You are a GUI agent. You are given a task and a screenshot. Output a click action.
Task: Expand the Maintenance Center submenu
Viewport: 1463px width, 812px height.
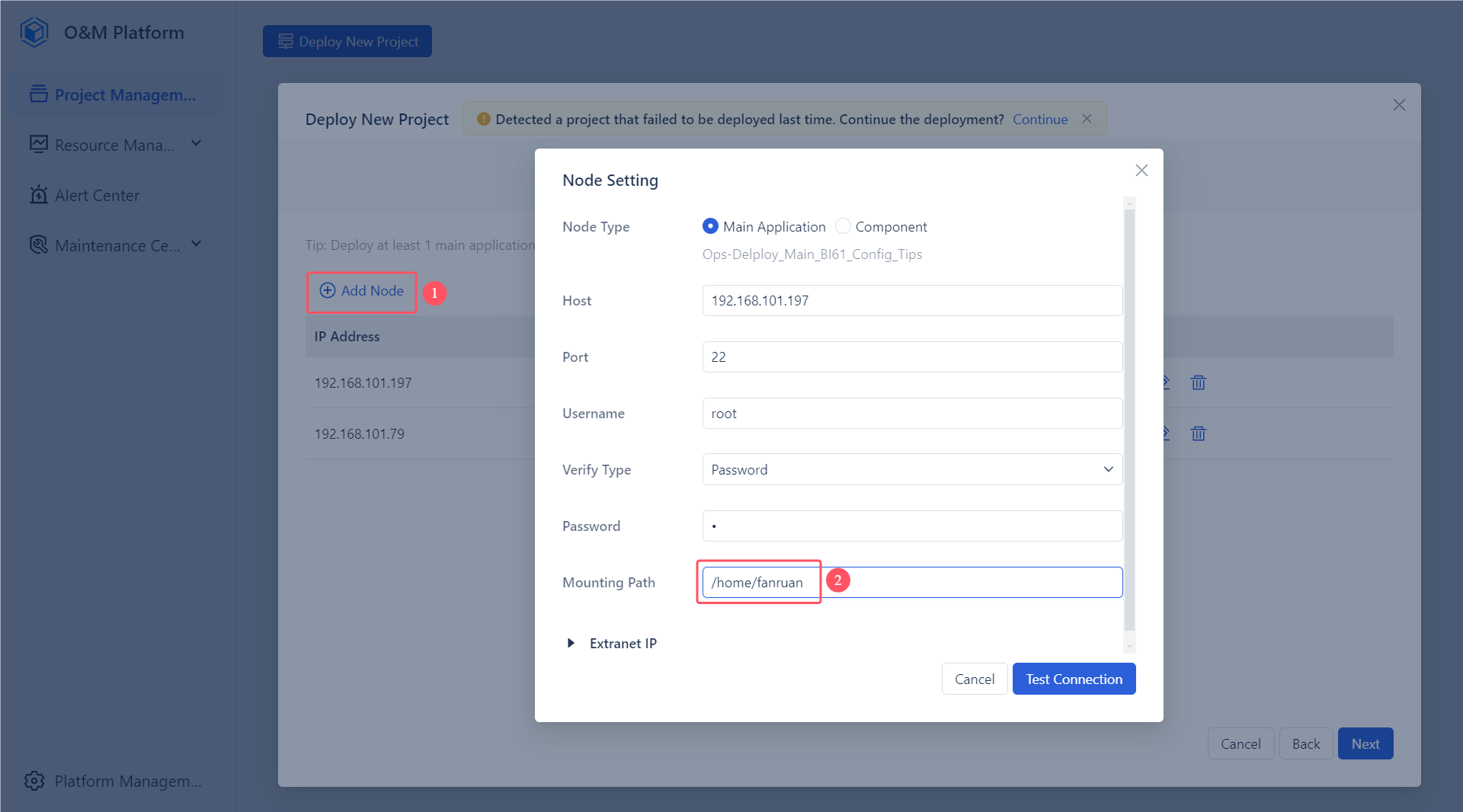click(x=197, y=245)
